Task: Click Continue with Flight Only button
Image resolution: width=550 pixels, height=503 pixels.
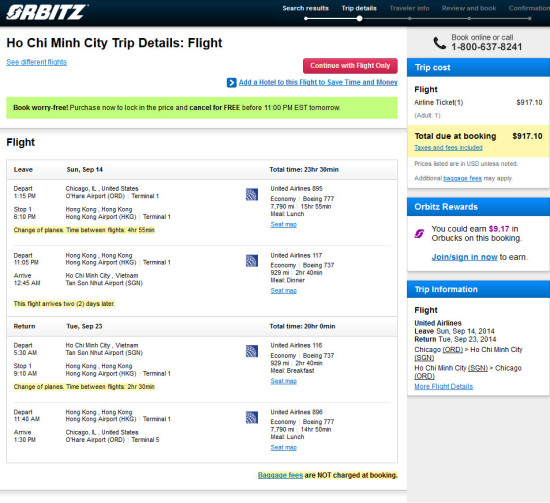Action: pyautogui.click(x=350, y=66)
